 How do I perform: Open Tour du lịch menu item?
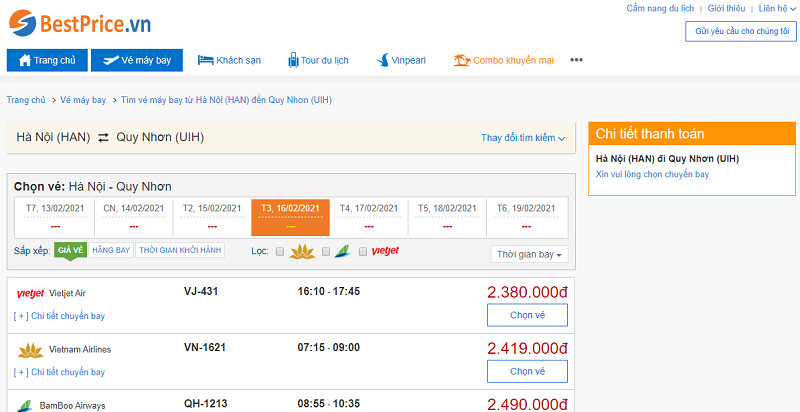click(318, 60)
